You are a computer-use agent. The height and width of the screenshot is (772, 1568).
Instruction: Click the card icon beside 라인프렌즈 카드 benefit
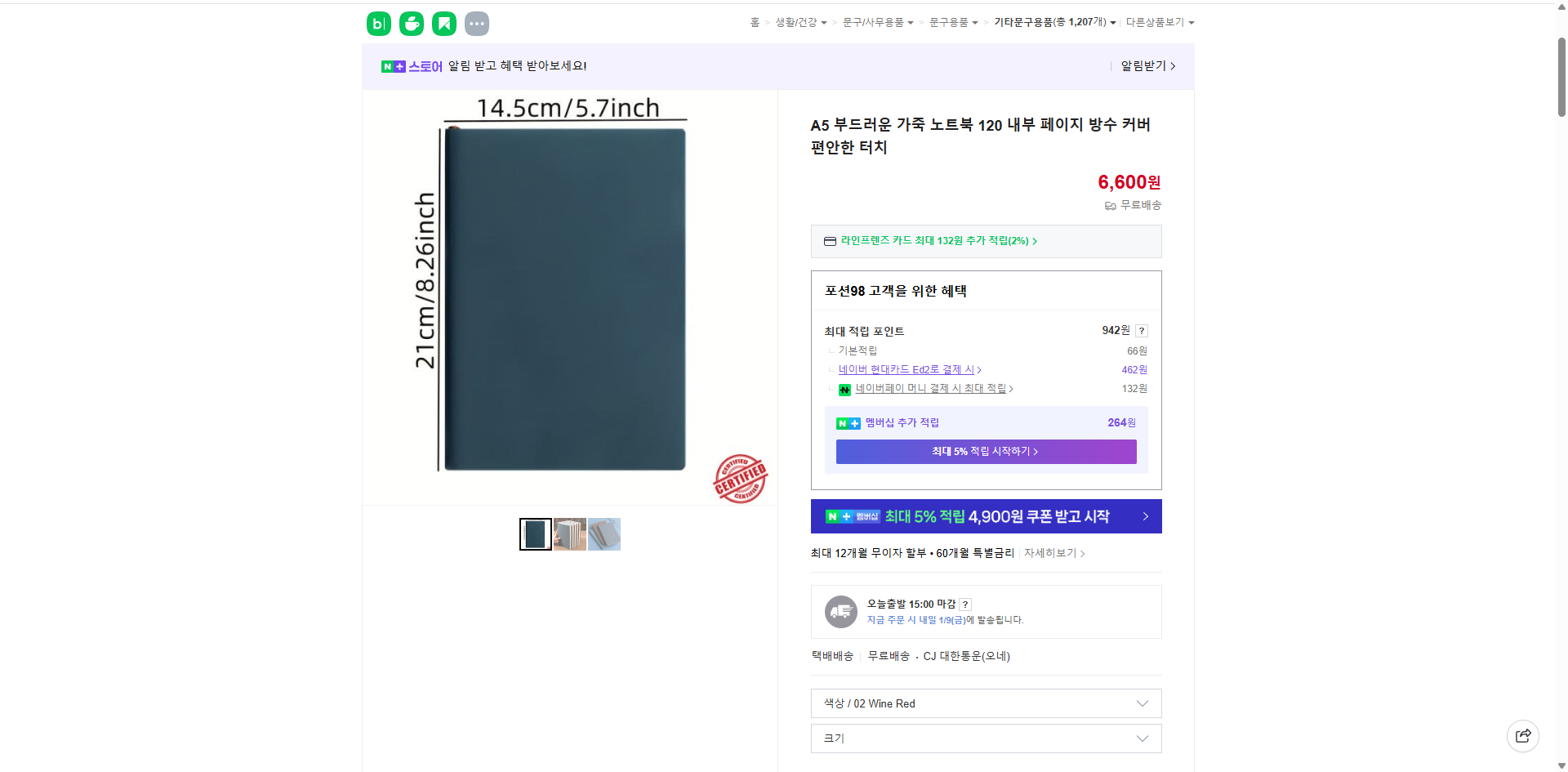[x=828, y=241]
